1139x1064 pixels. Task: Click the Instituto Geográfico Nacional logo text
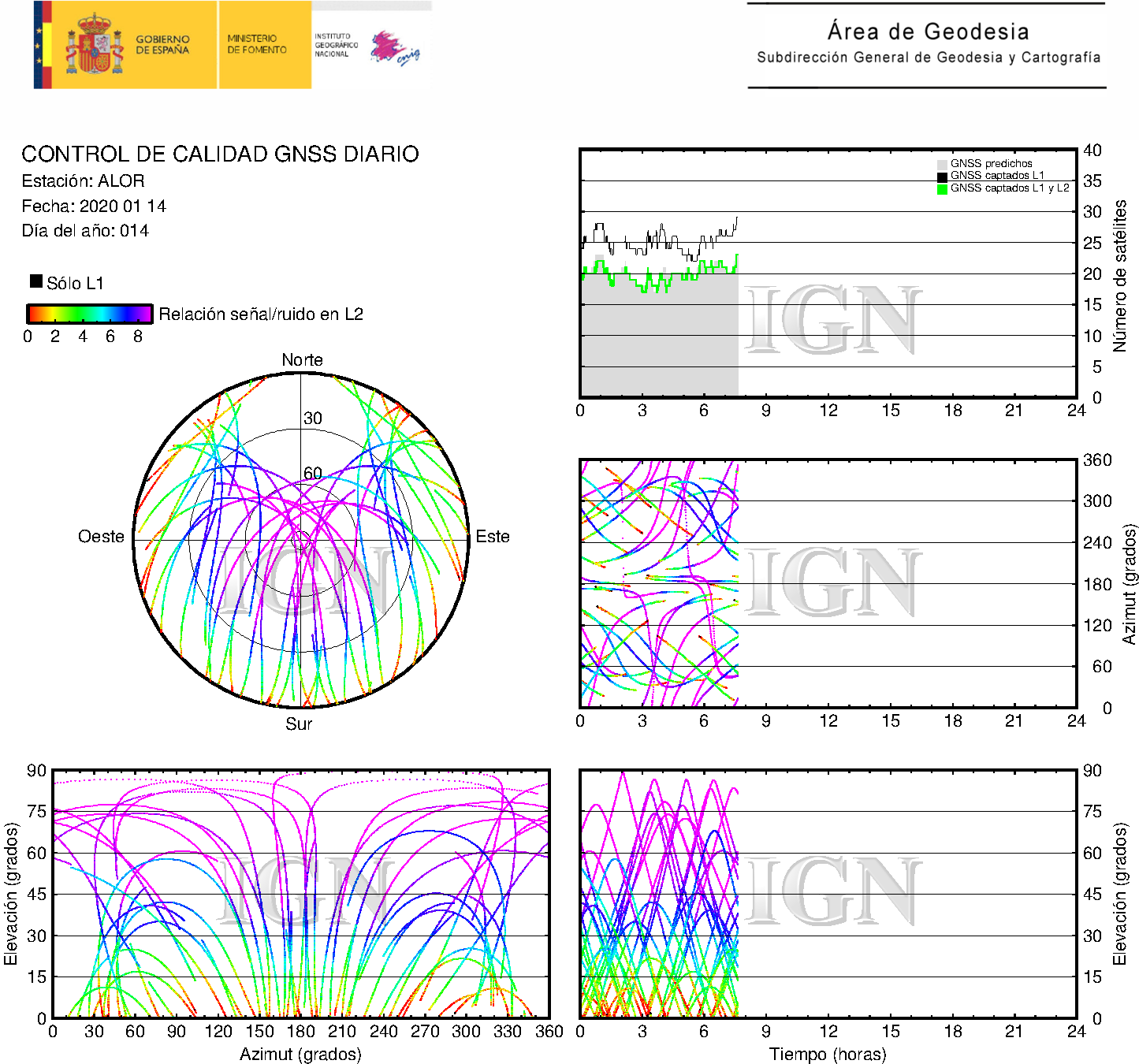(x=336, y=45)
